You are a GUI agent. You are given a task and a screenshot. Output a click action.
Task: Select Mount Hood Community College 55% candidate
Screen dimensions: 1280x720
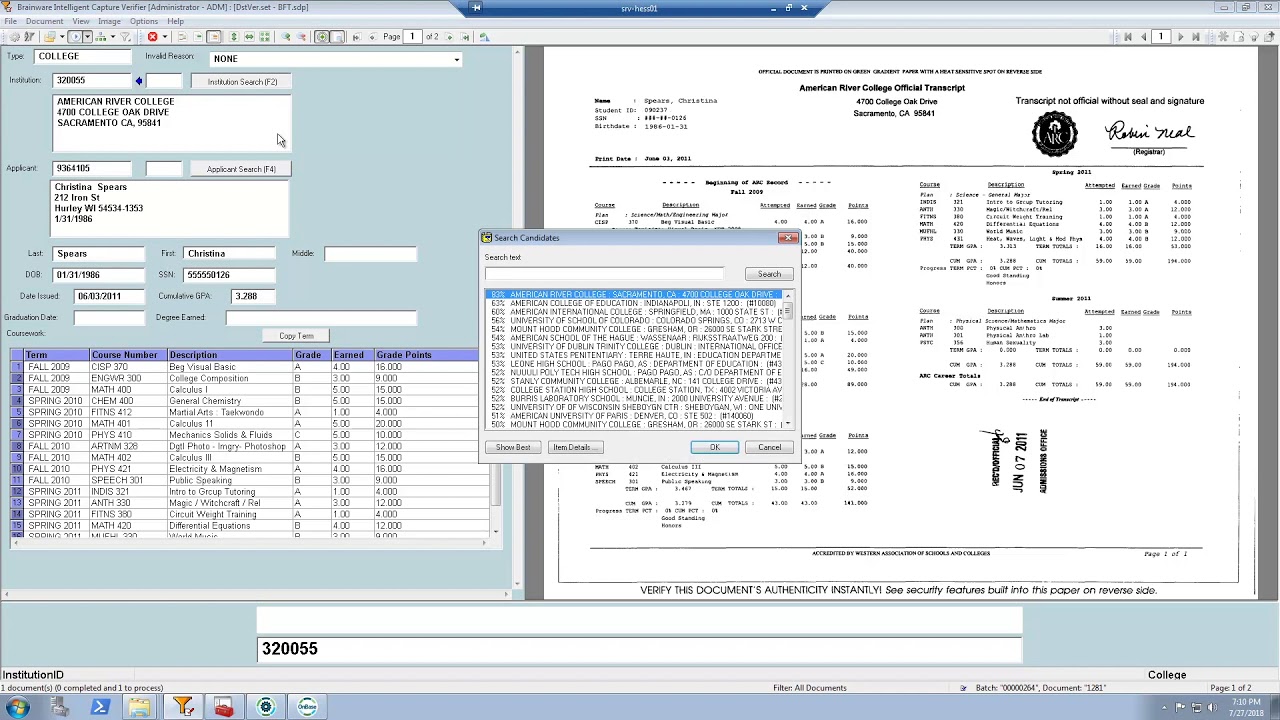(635, 329)
